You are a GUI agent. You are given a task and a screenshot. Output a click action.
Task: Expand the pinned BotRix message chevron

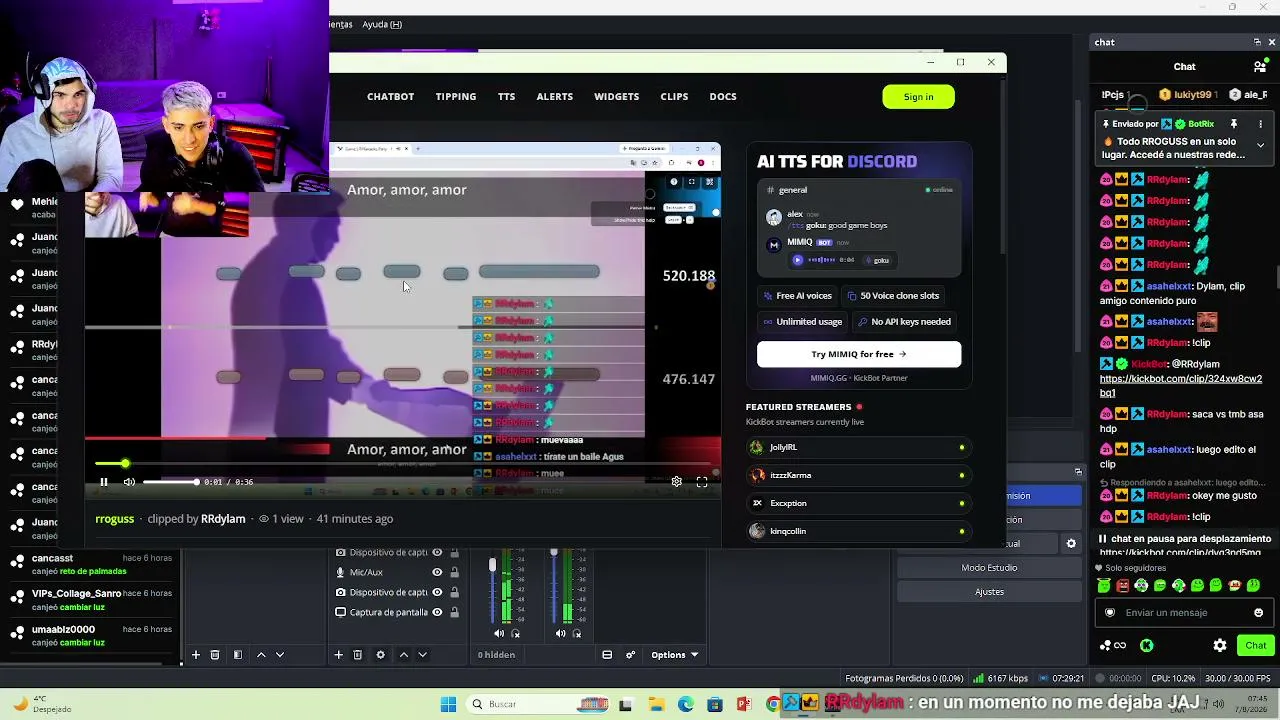(x=1260, y=146)
